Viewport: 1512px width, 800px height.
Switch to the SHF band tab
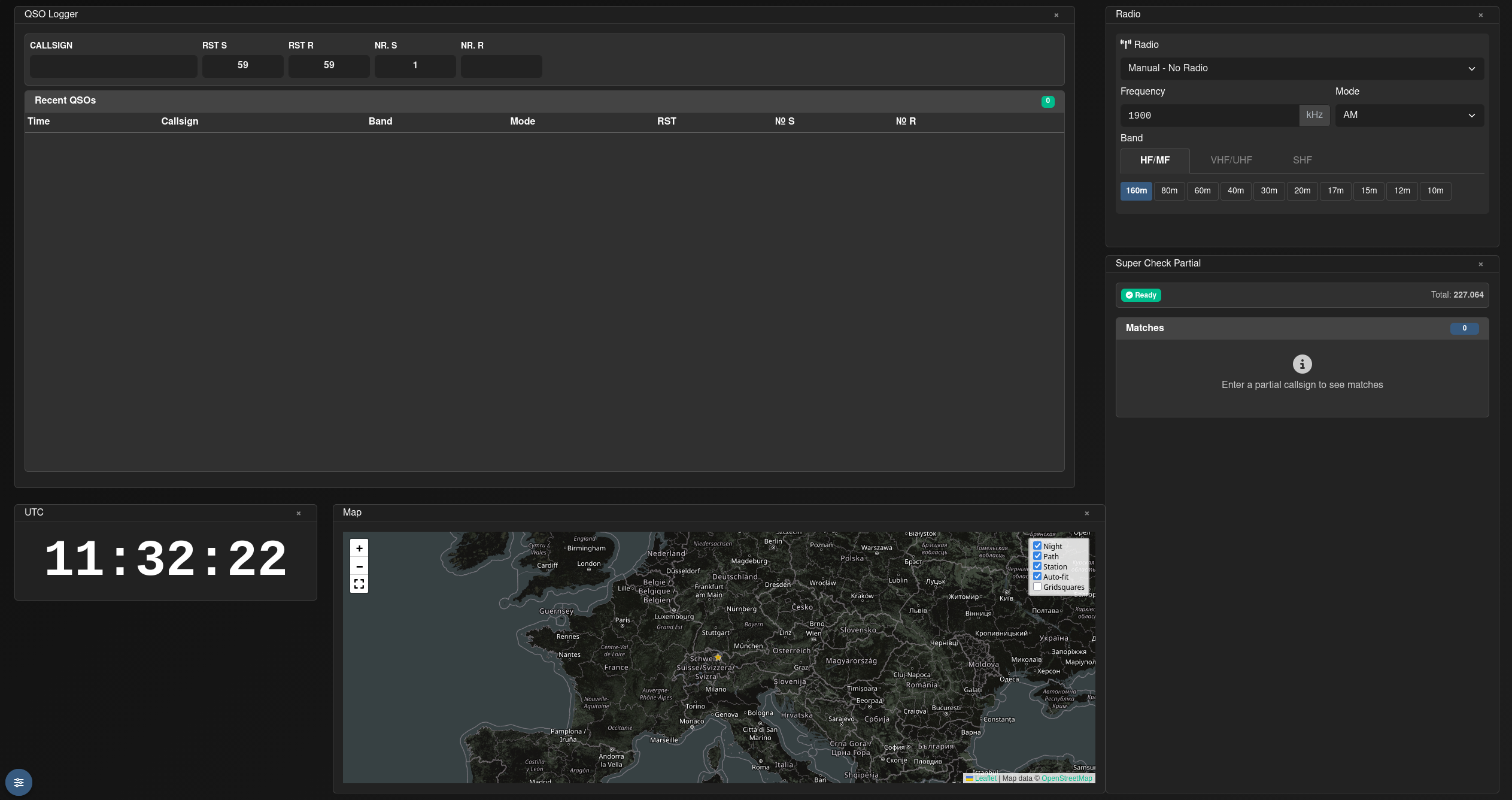click(1302, 160)
